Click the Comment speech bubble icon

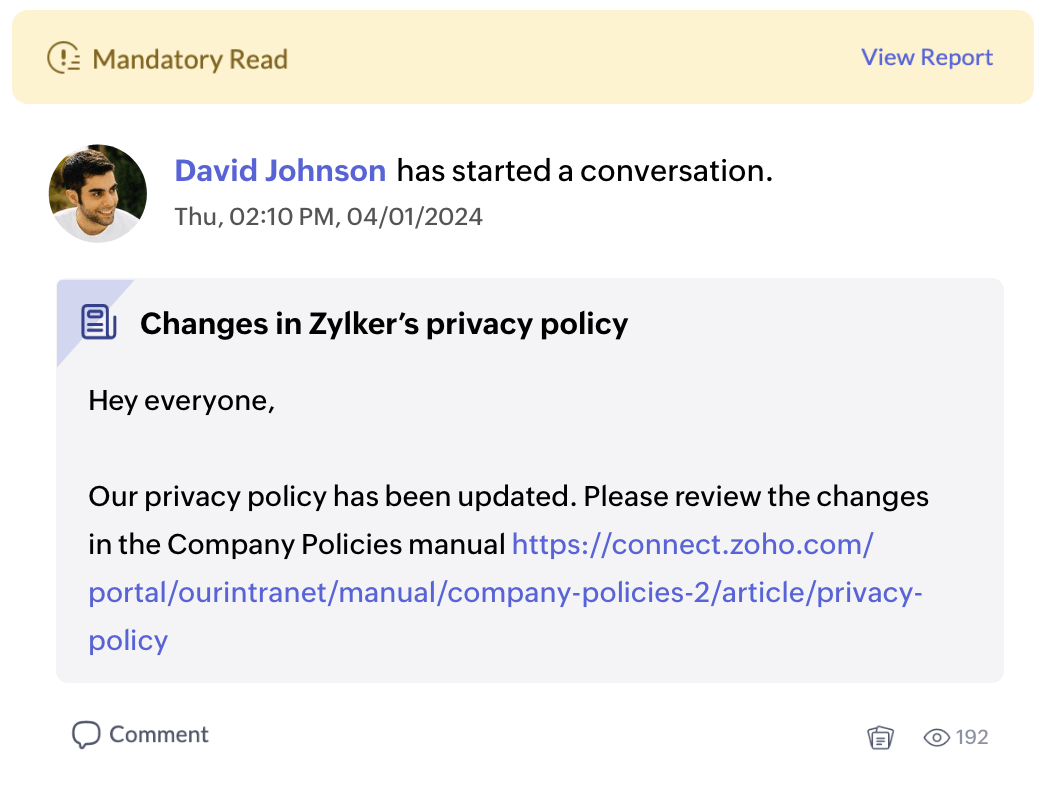click(86, 735)
